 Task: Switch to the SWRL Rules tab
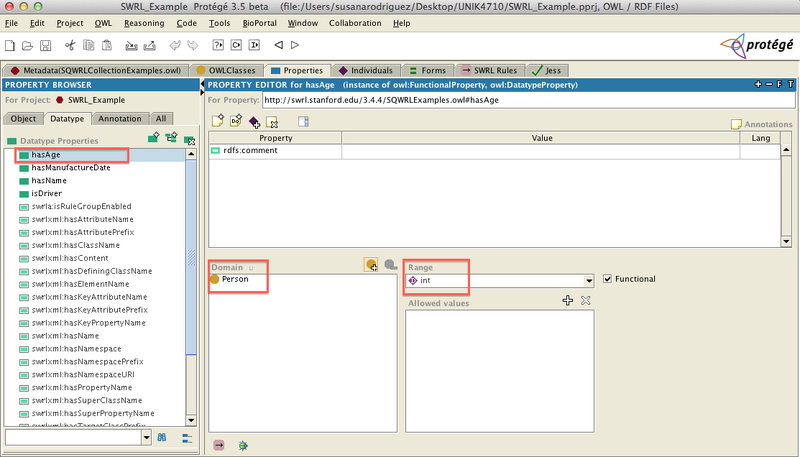pyautogui.click(x=489, y=70)
